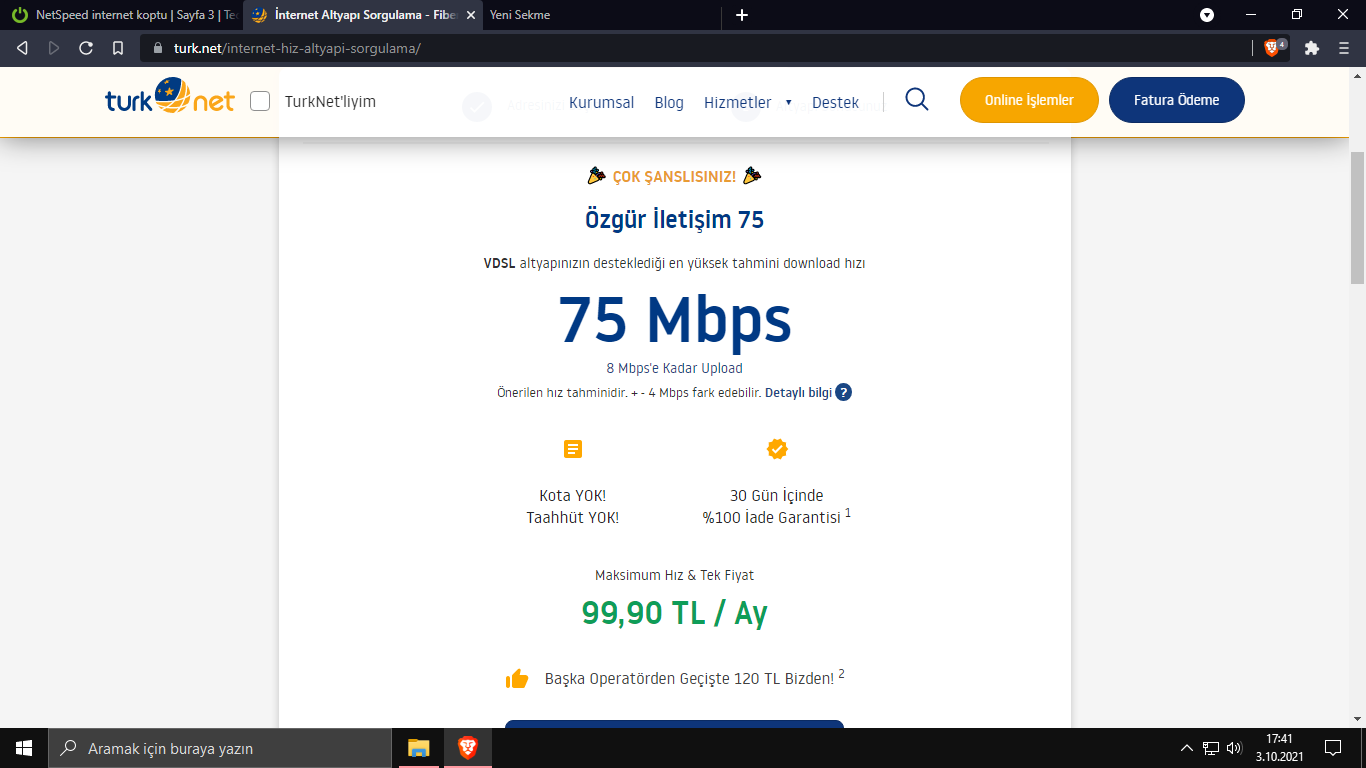Open the network icon in system tray

click(x=1211, y=748)
